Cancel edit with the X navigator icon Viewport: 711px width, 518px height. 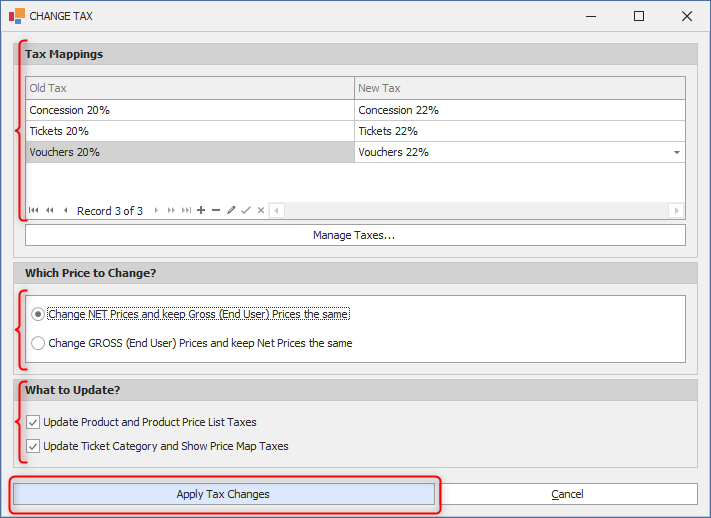pos(261,210)
